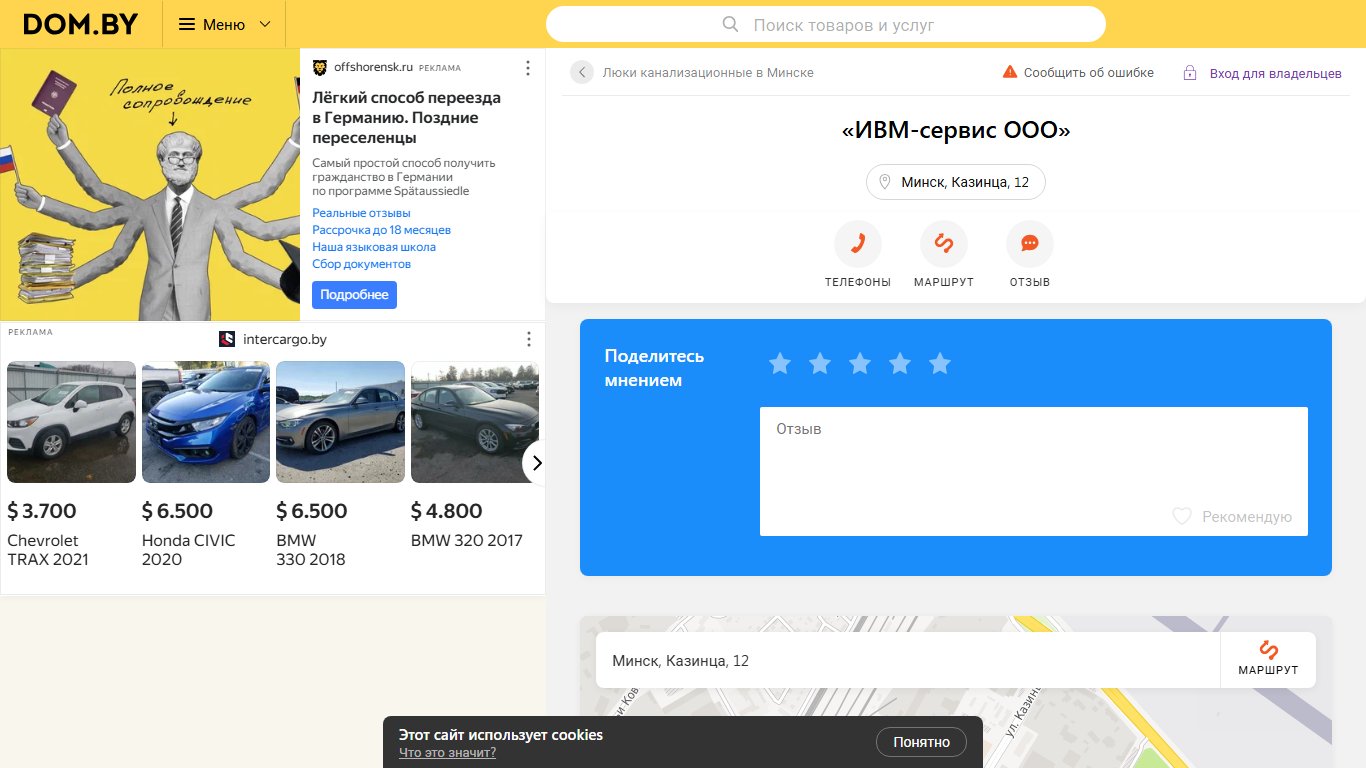Click the Подробнее ad button

(x=354, y=295)
